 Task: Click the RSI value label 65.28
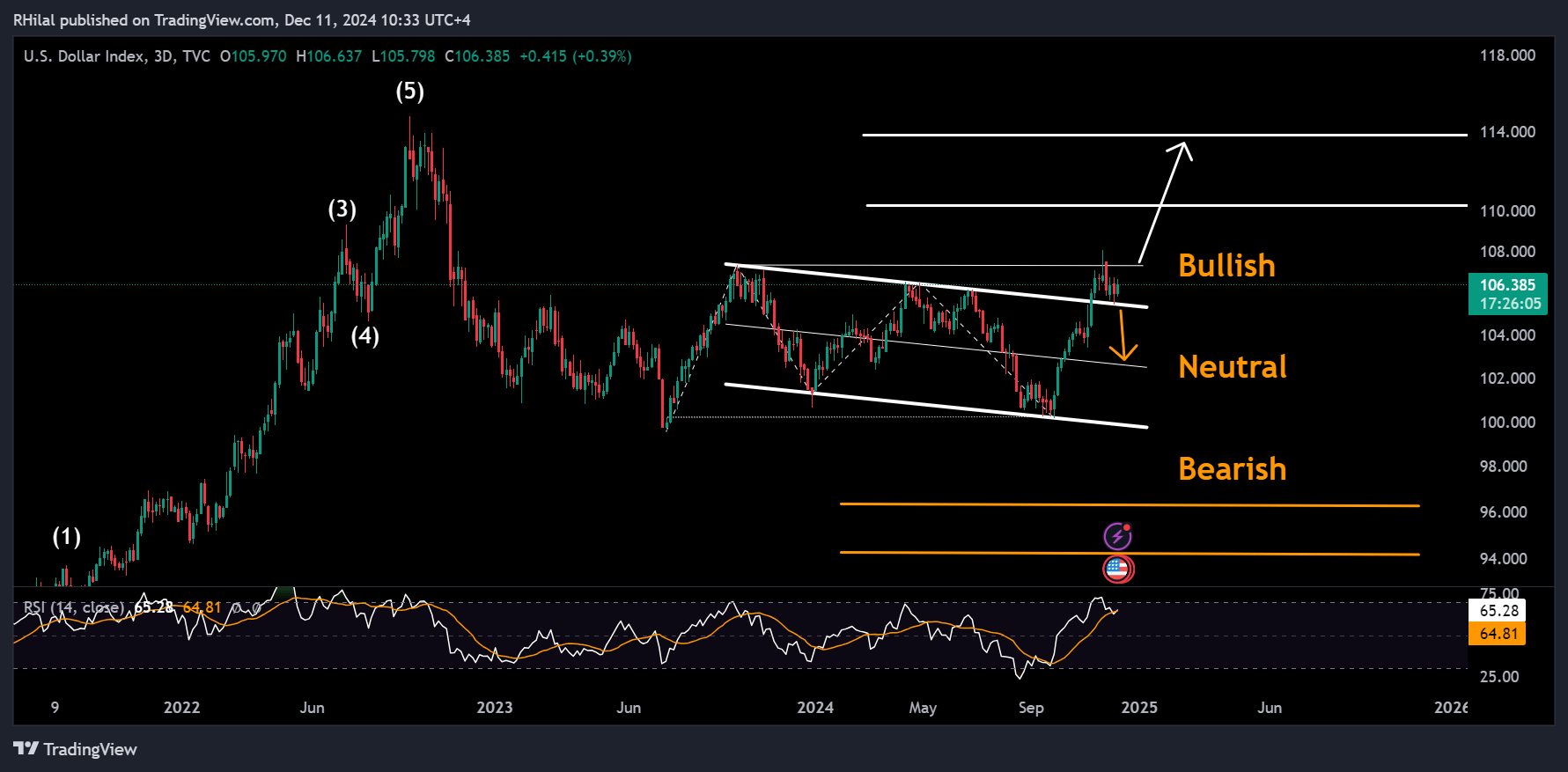click(x=1498, y=610)
